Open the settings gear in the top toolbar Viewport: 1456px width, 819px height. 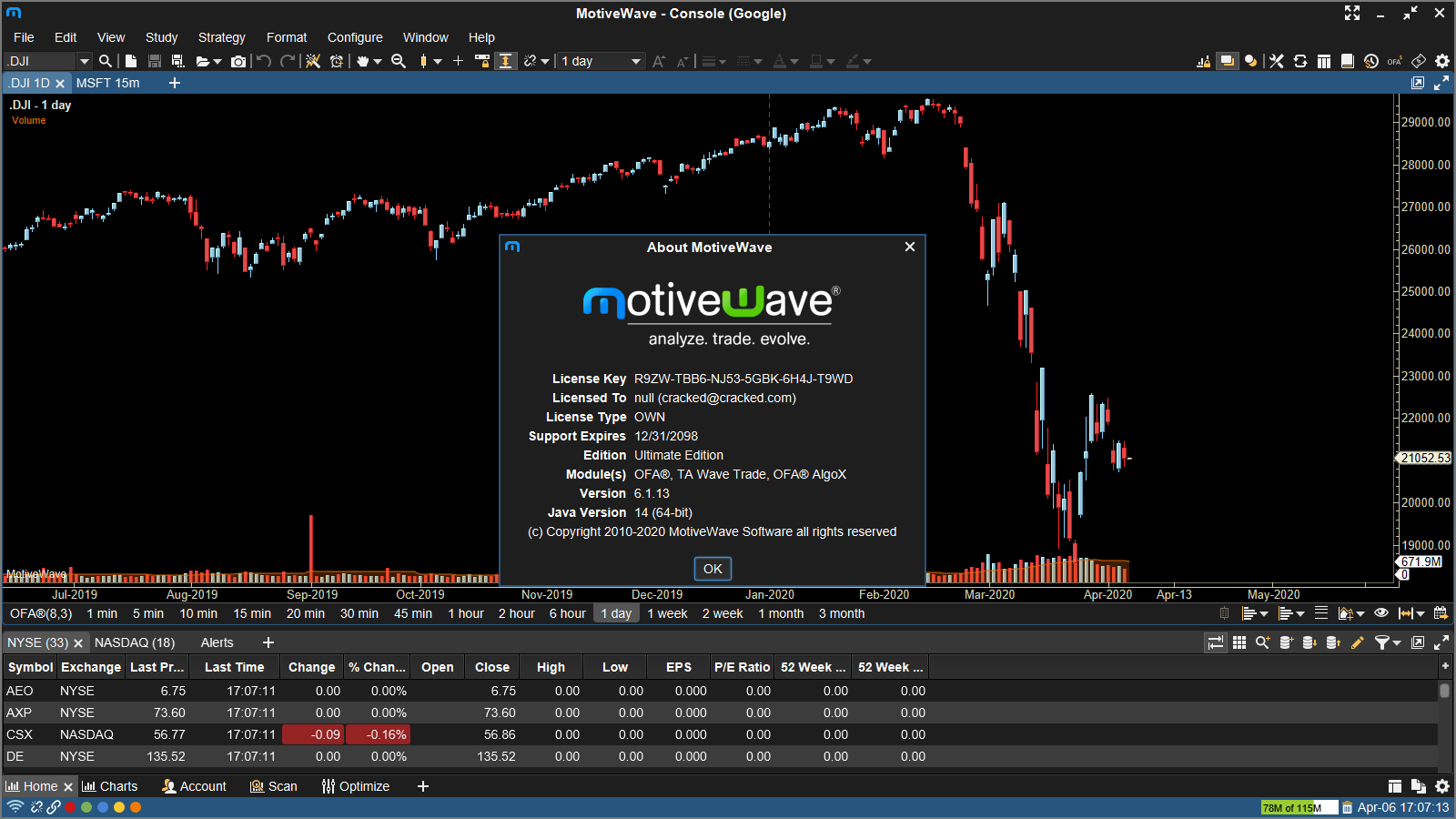pos(1442,61)
